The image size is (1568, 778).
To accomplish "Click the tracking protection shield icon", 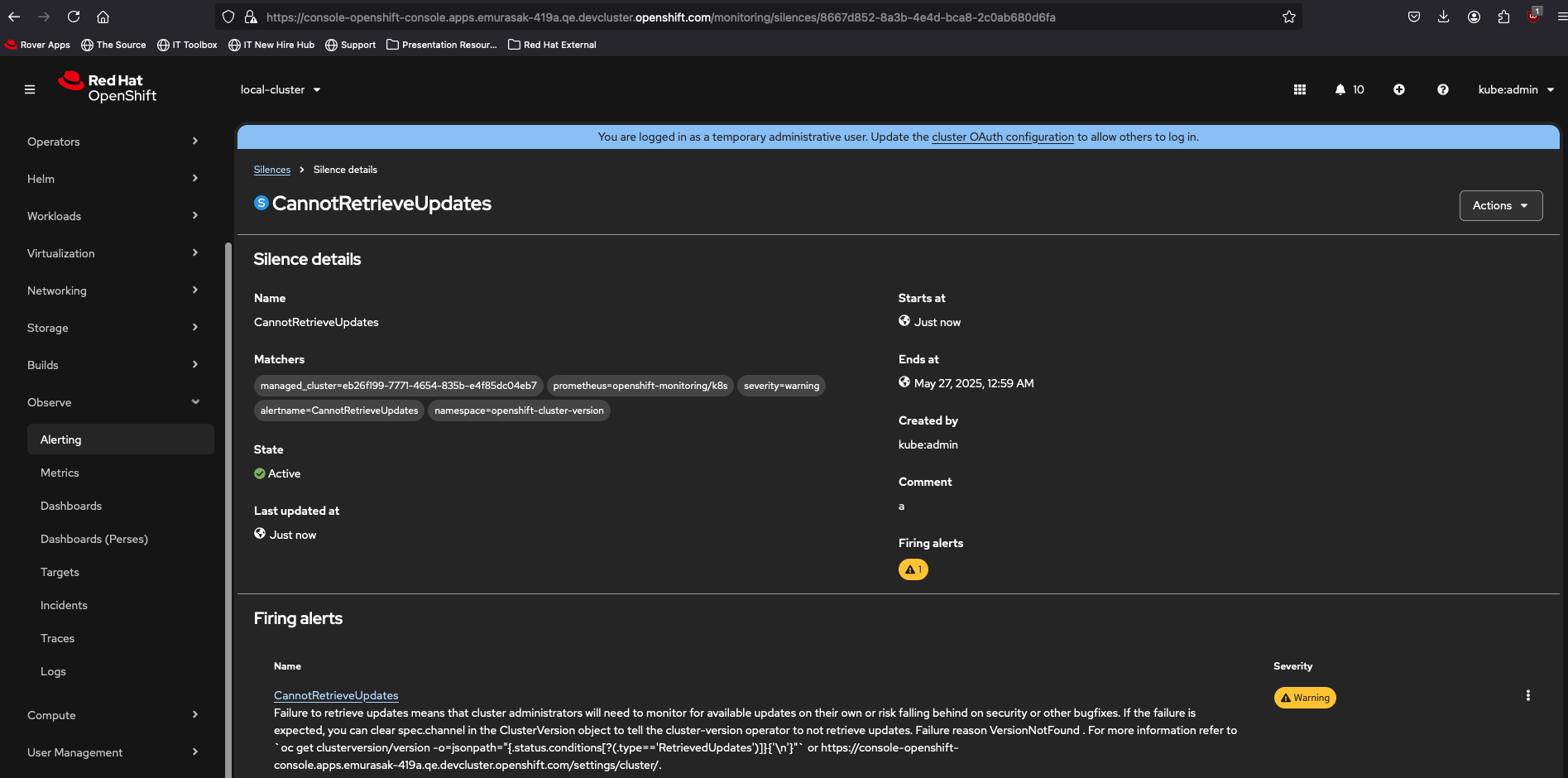I will [x=228, y=17].
